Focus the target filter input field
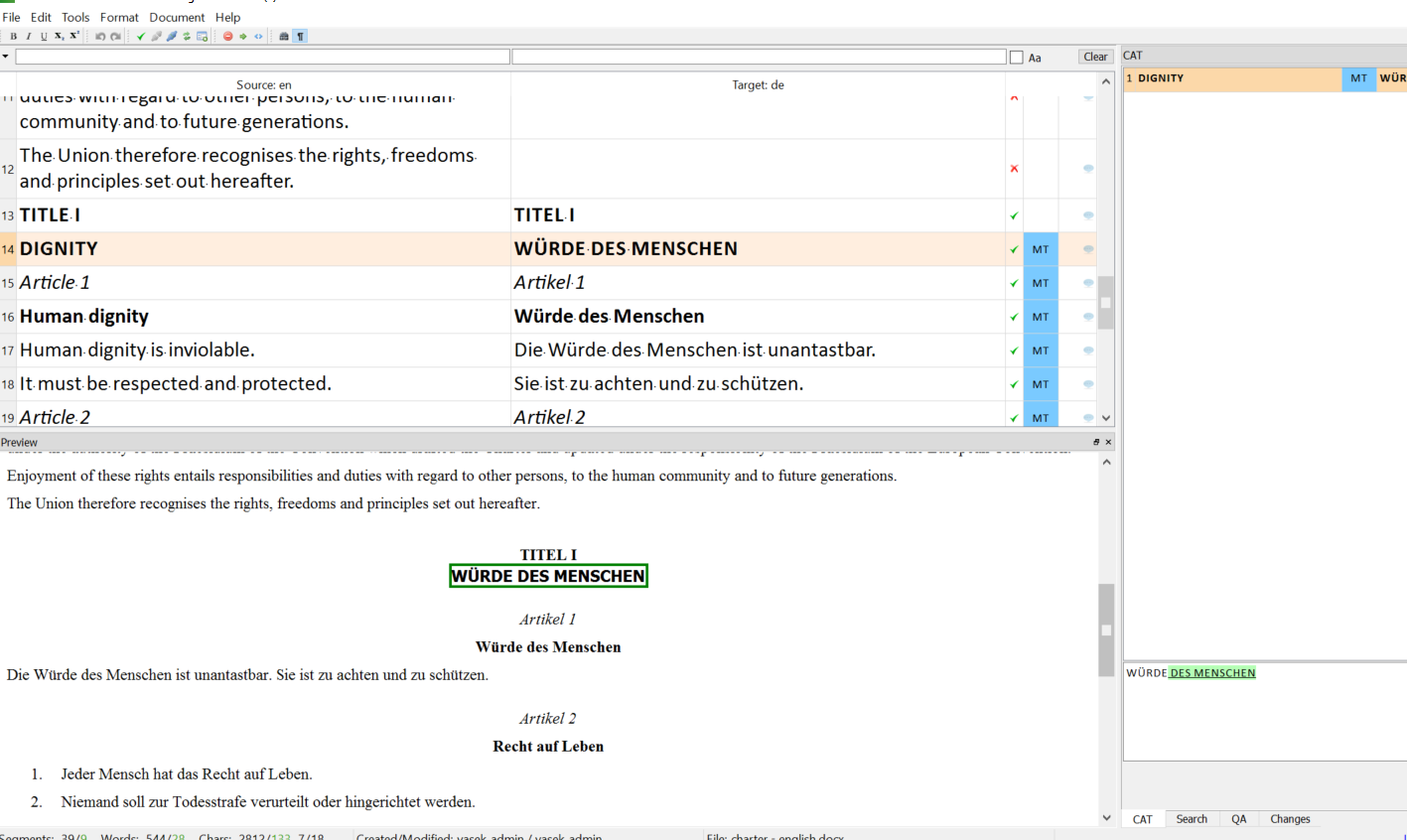The height and width of the screenshot is (840, 1407). pos(759,58)
